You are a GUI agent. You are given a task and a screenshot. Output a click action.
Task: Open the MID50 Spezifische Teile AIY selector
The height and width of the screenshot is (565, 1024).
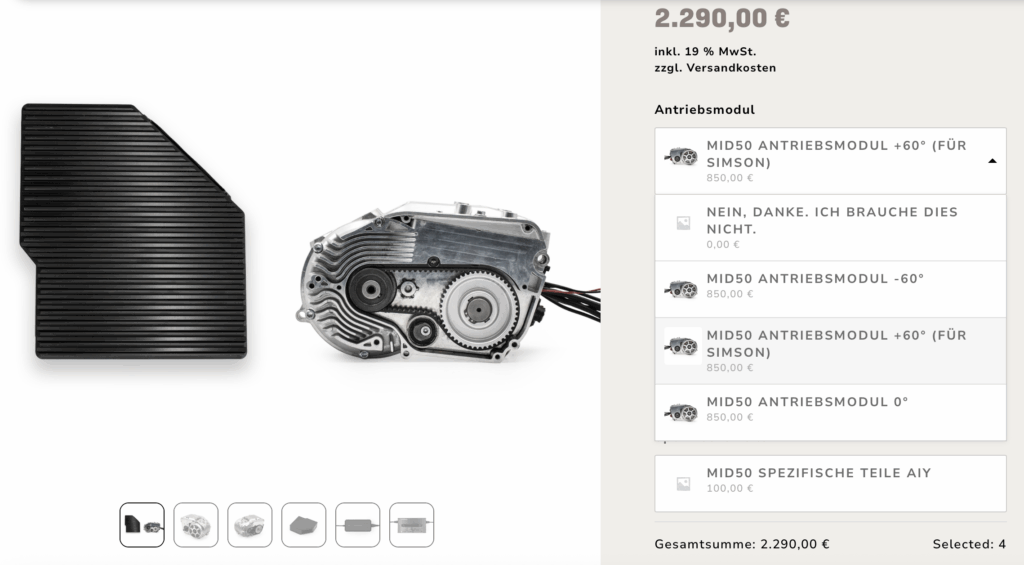coord(830,483)
